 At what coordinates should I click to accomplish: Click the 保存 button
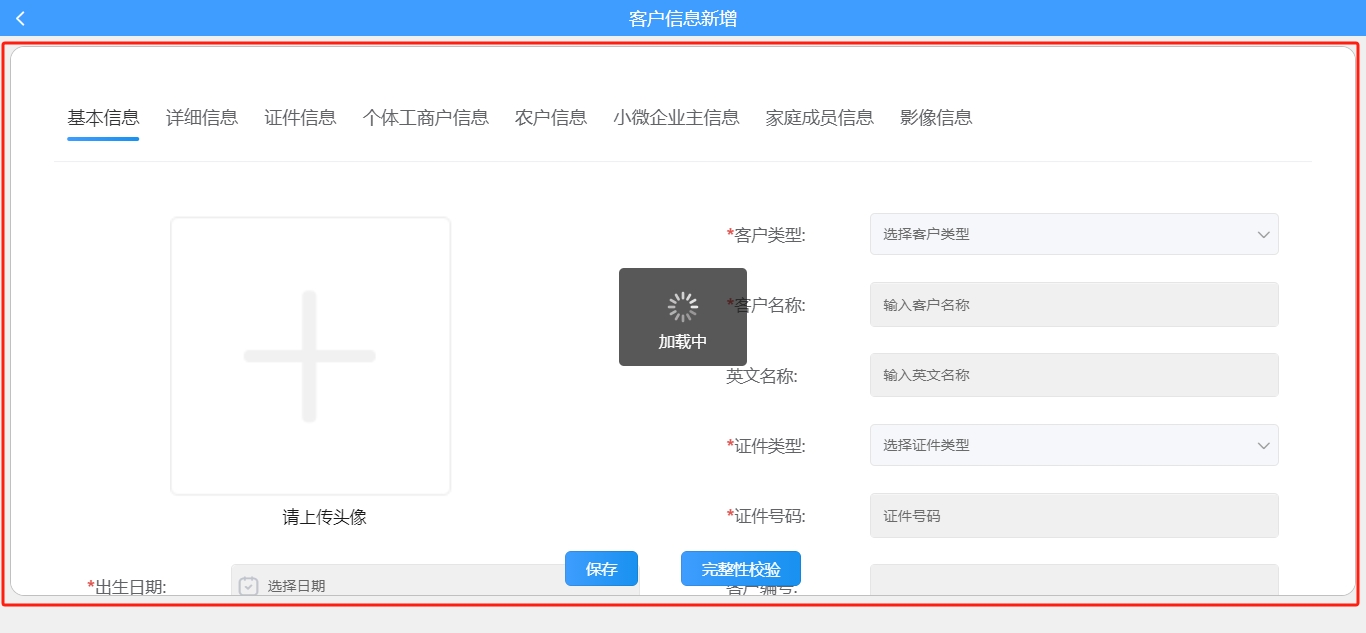(601, 568)
